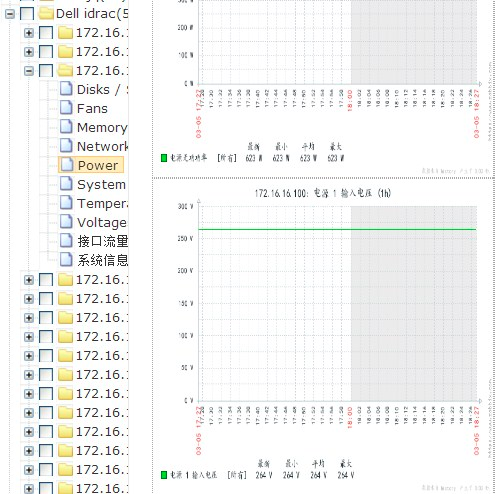Tick checkbox of 172.16 host just below 系统信息
Viewport: 495px width, 494px height.
[x=46, y=280]
